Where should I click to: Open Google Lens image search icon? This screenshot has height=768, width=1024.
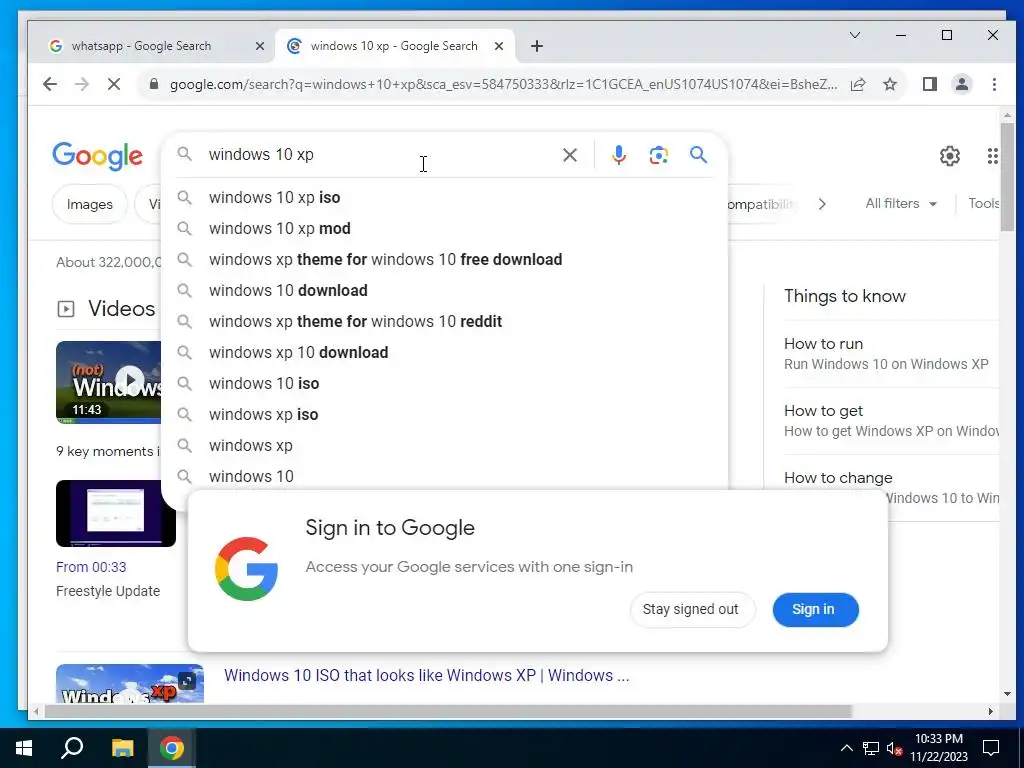click(658, 155)
